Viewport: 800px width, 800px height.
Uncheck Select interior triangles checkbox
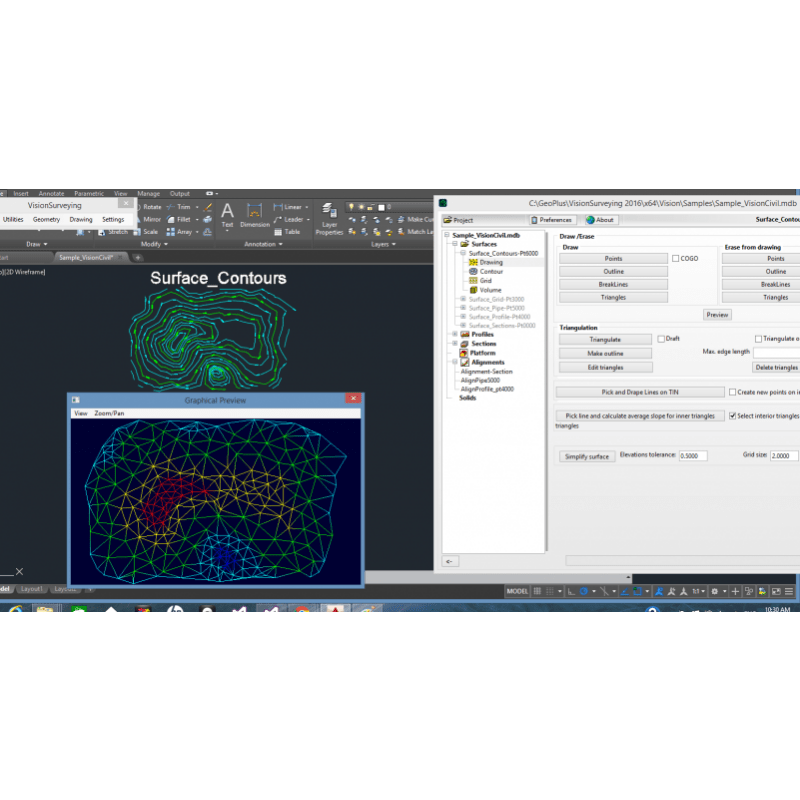(733, 416)
